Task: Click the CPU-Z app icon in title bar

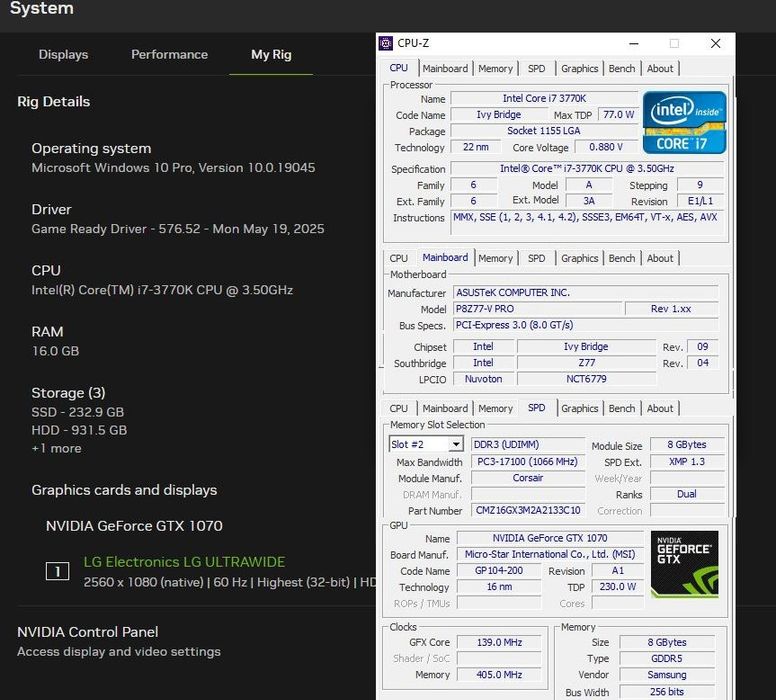Action: tap(386, 43)
